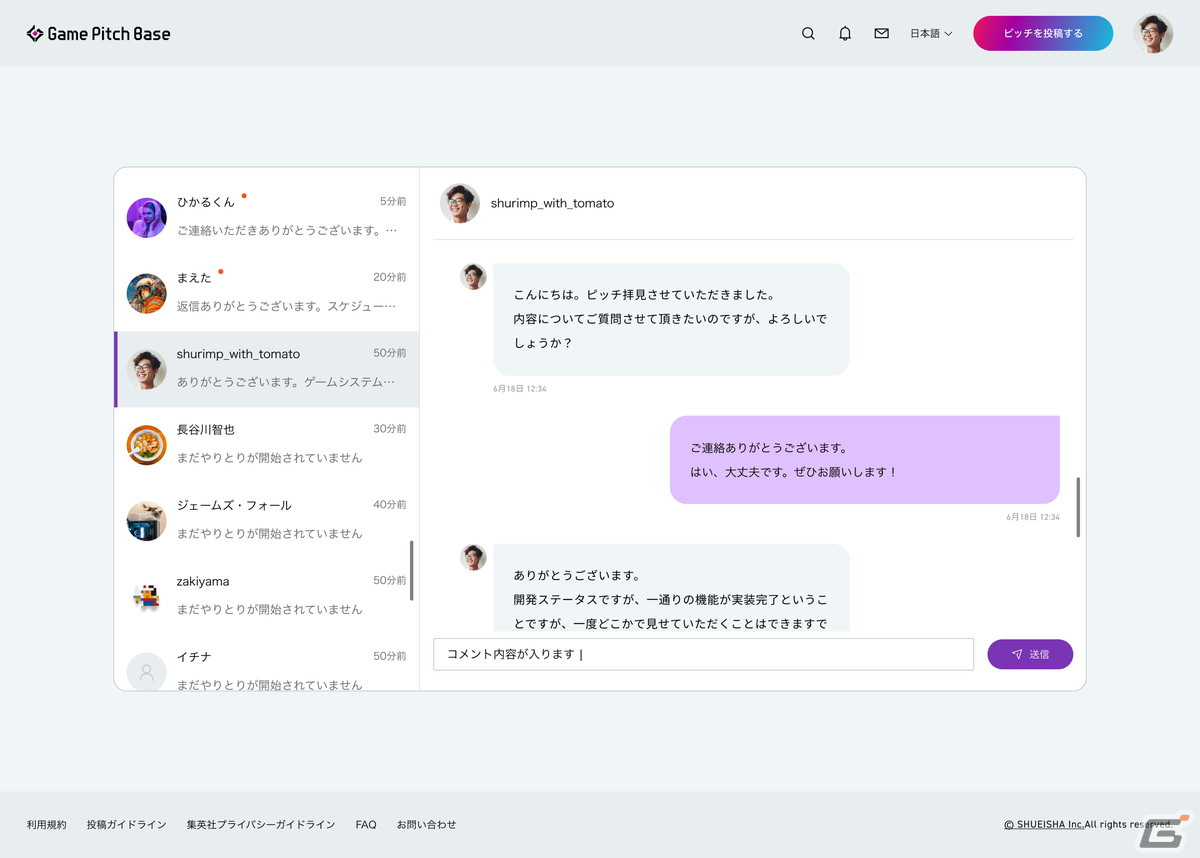Click shurimp_with_tomato's avatar in chat header
Image resolution: width=1200 pixels, height=858 pixels.
(x=460, y=203)
